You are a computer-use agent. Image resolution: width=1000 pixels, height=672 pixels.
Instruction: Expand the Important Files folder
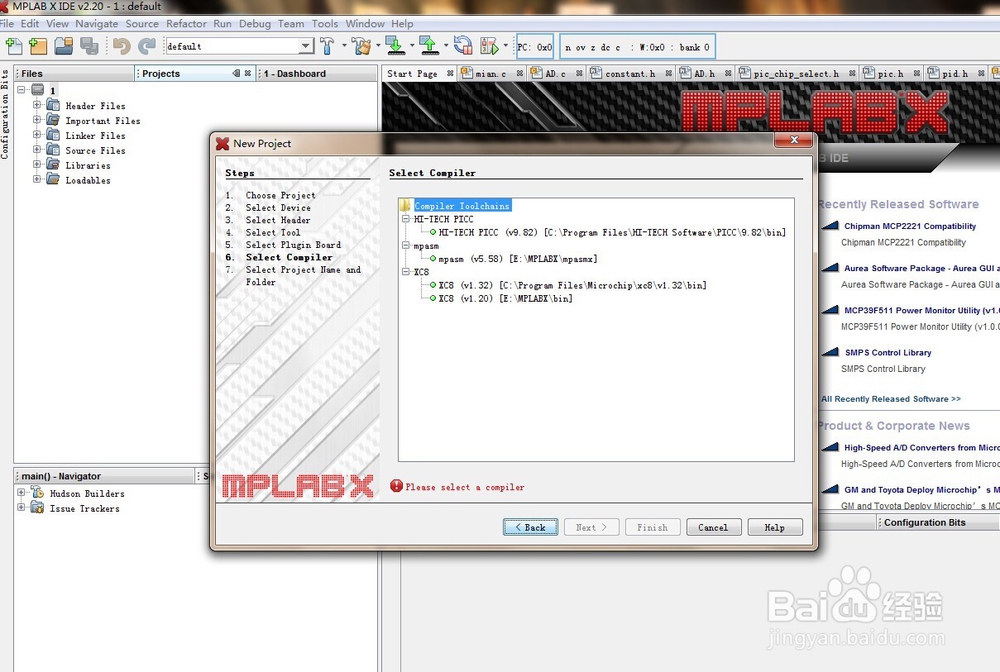pyautogui.click(x=37, y=120)
